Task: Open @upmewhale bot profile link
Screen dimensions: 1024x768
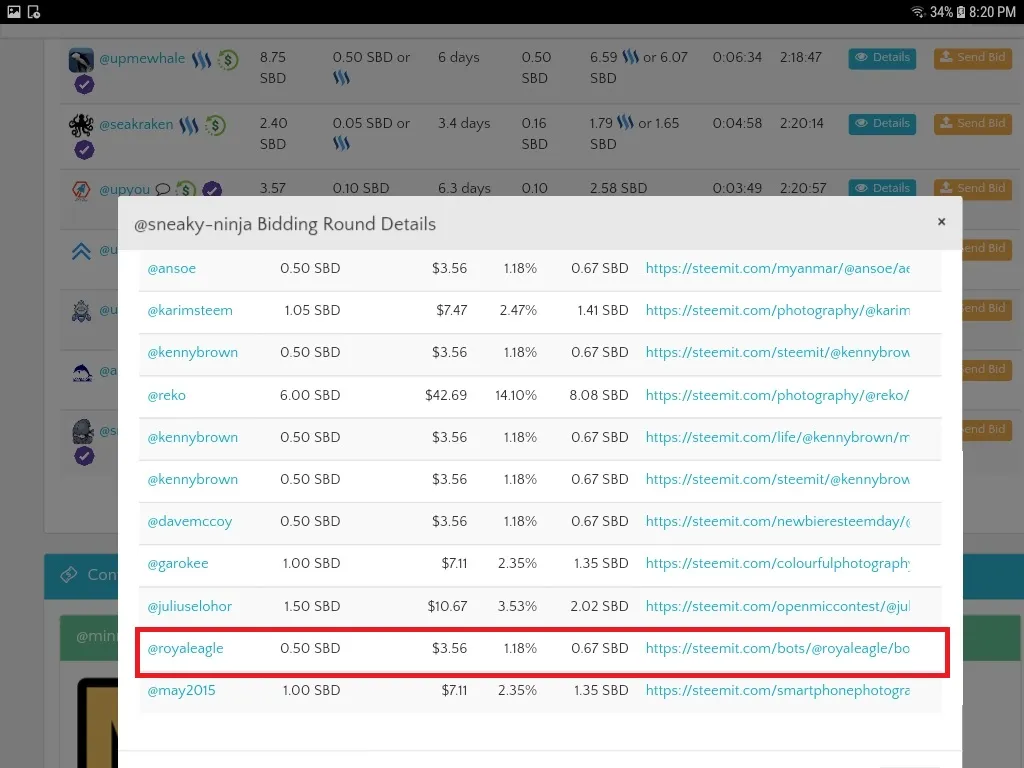Action: pos(142,58)
